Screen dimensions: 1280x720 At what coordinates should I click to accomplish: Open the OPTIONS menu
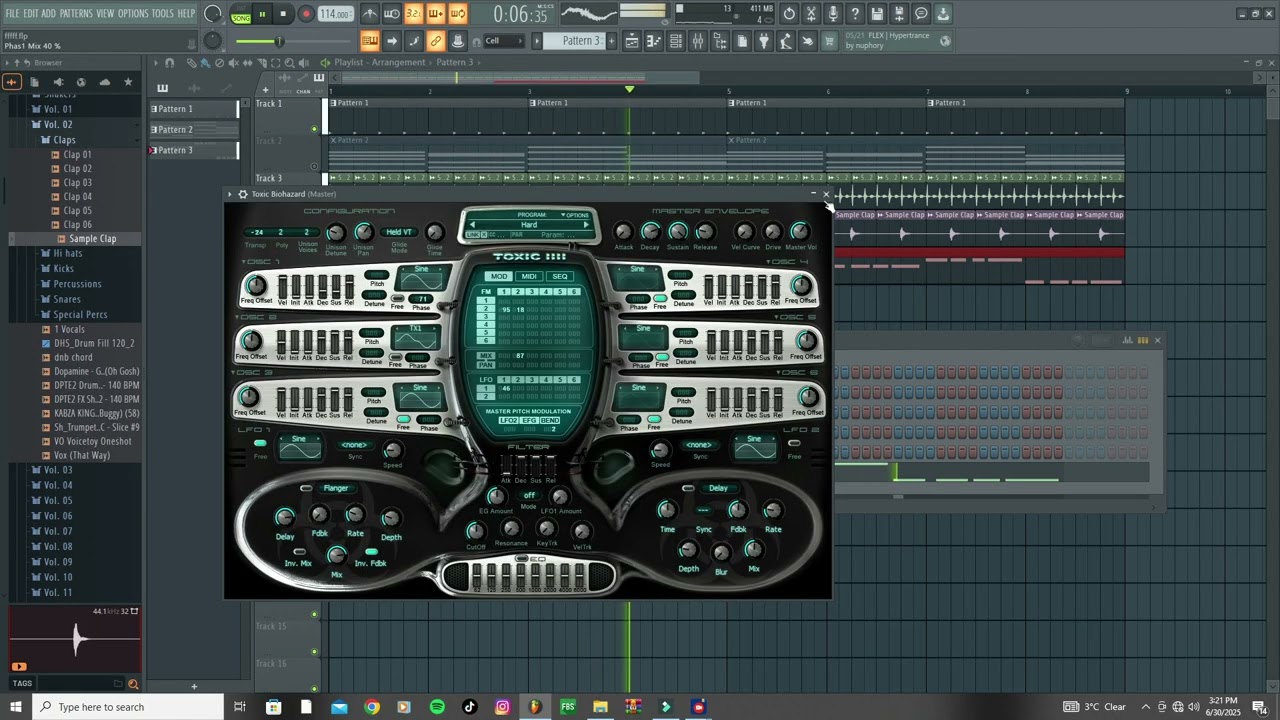tap(133, 14)
